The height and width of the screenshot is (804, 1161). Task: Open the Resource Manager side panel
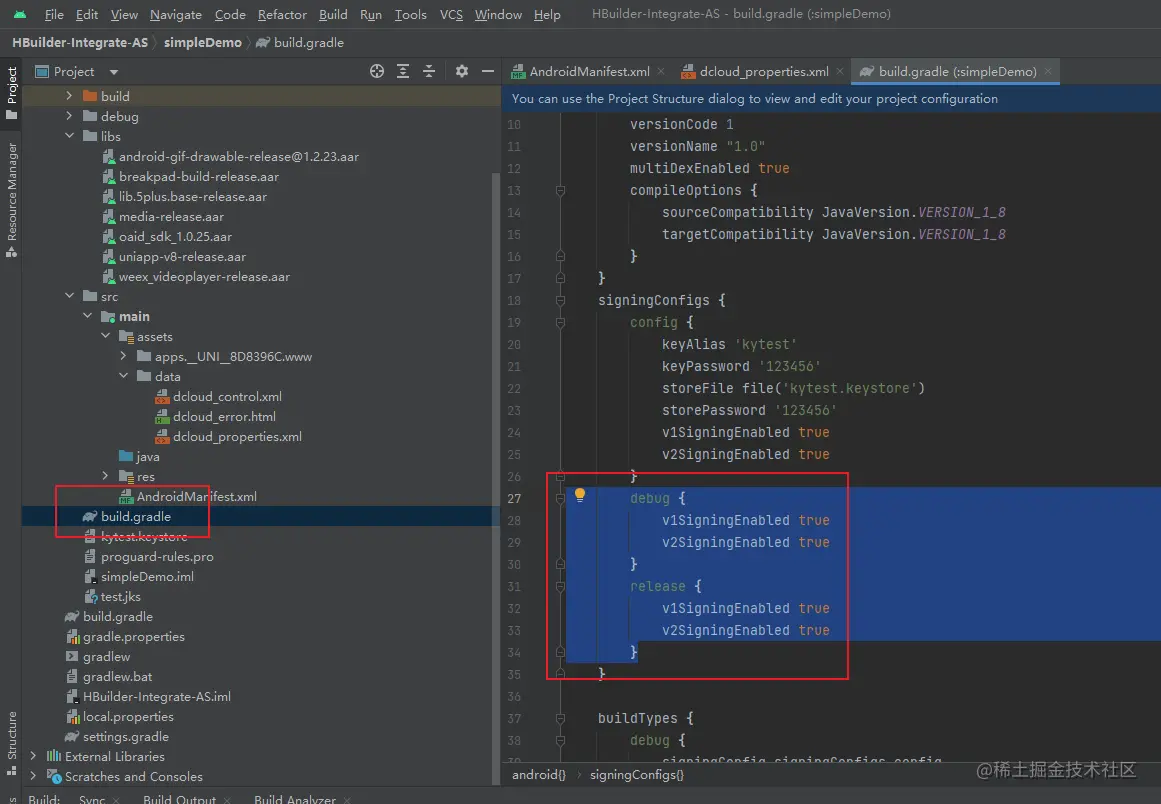11,200
